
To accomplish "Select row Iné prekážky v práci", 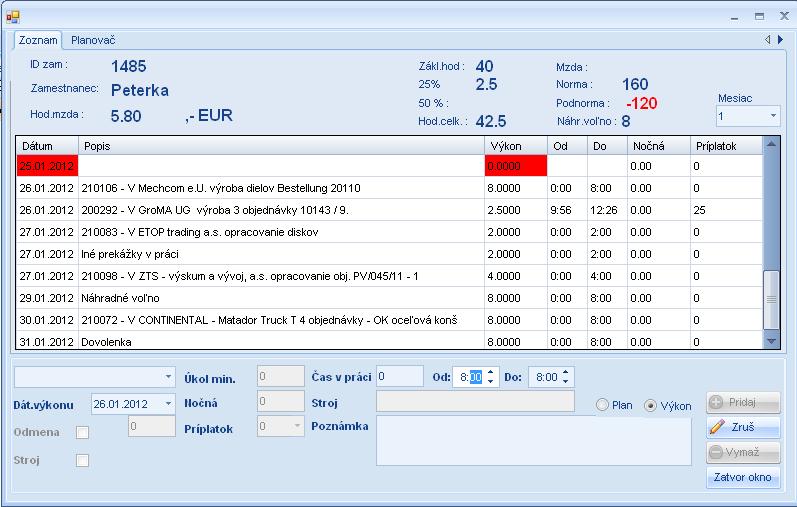I will (389, 254).
